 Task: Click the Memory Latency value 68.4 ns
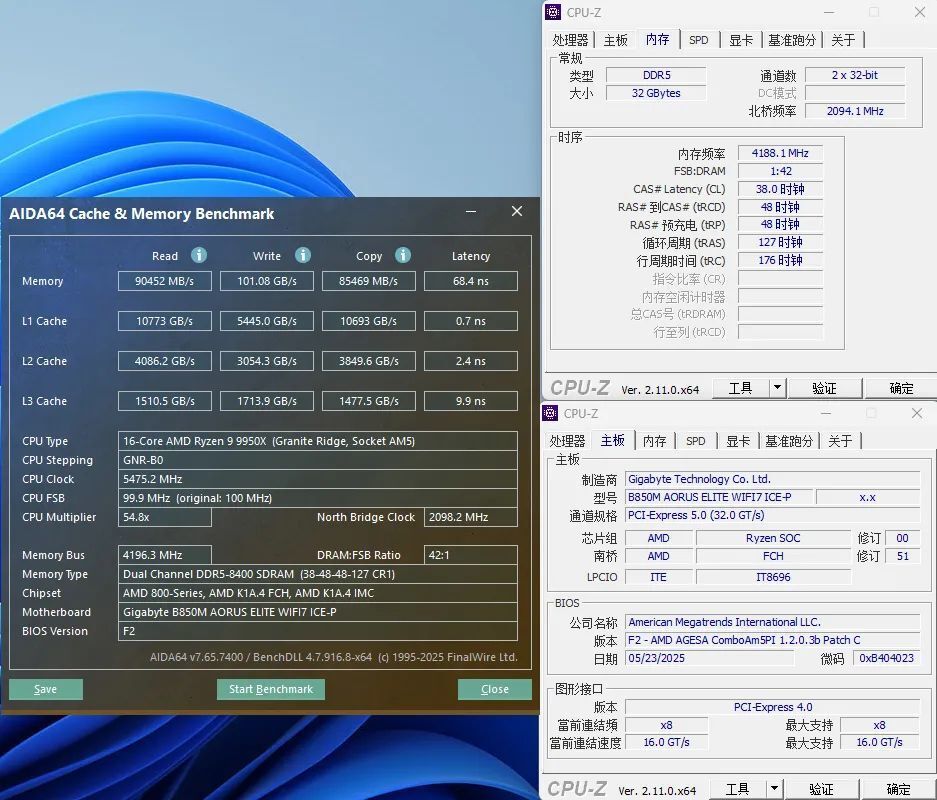[471, 281]
